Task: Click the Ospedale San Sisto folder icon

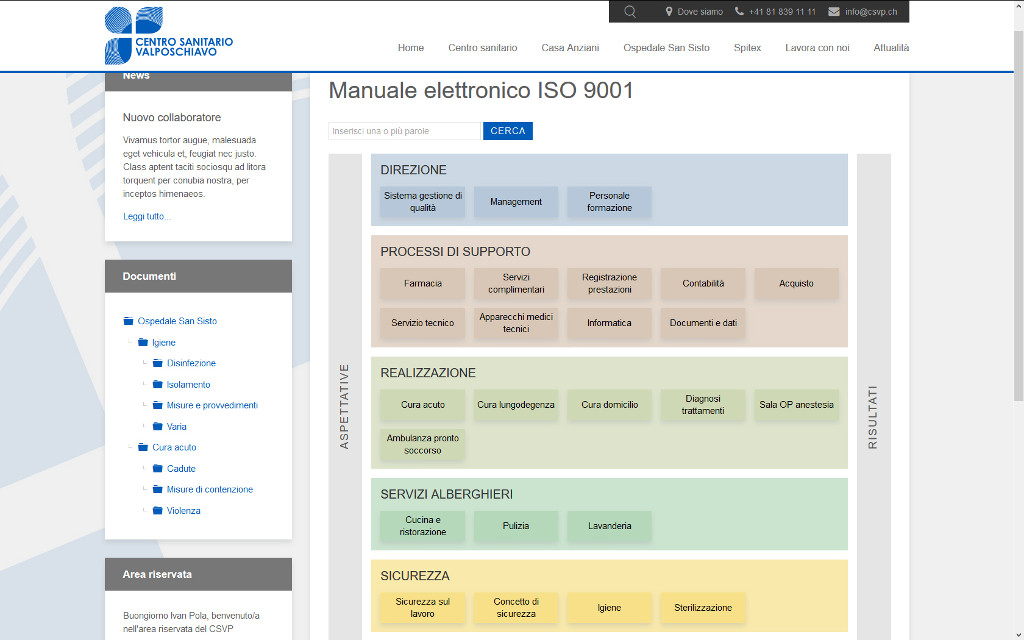Action: (128, 321)
